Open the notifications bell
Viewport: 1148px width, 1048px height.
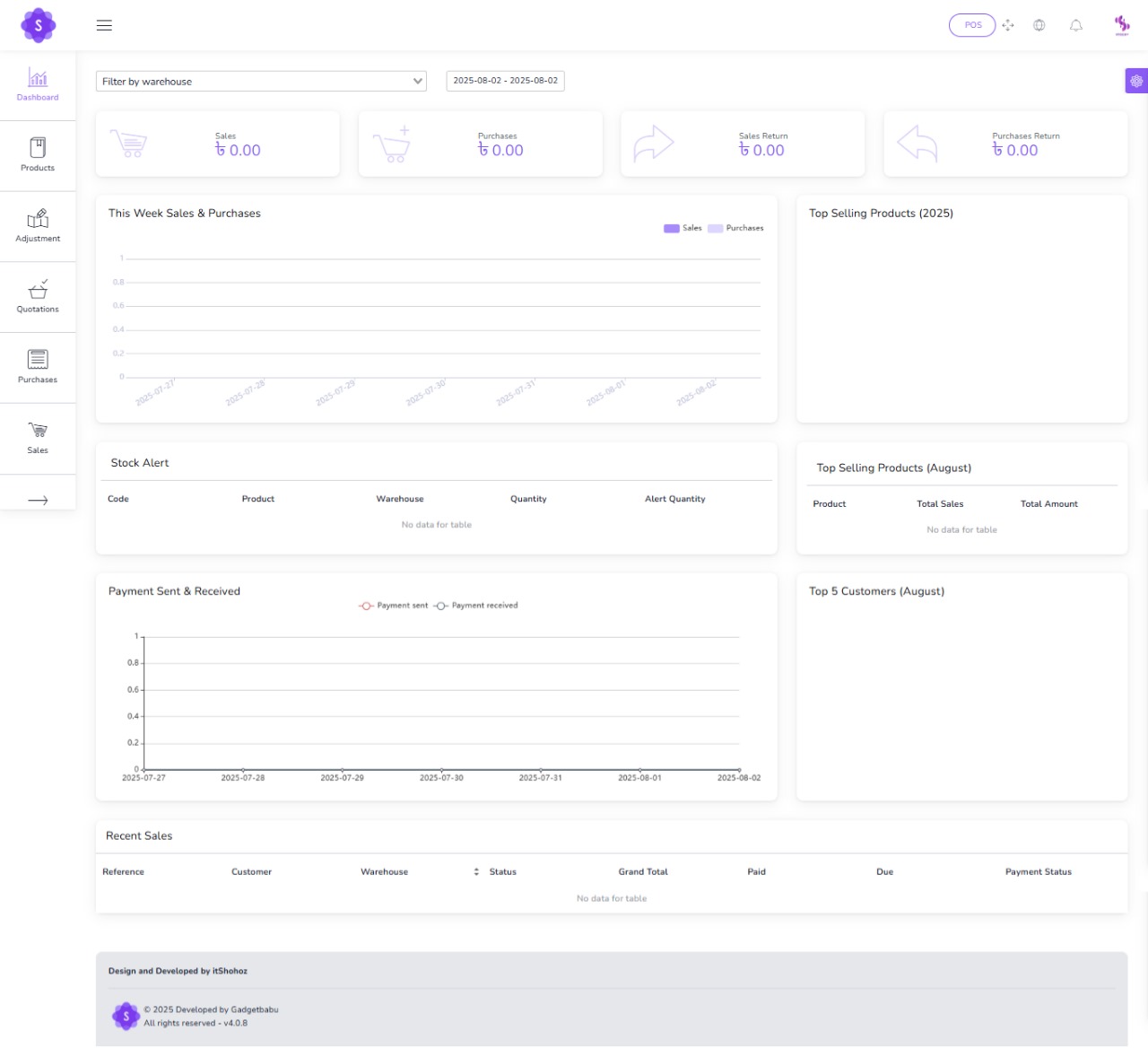pos(1076,25)
